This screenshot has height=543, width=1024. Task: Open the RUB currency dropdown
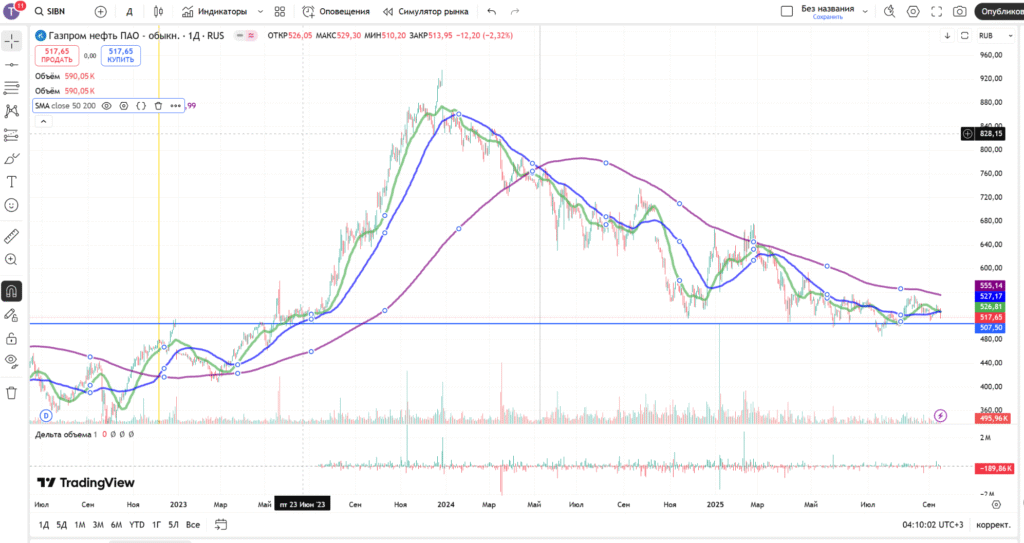[x=995, y=35]
